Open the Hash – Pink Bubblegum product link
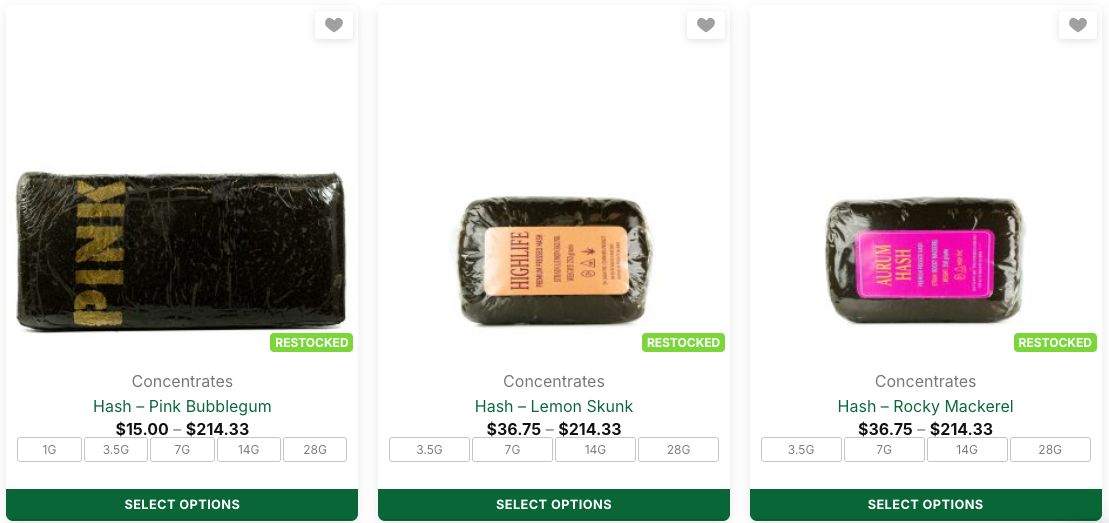The image size is (1109, 523). pos(182,406)
